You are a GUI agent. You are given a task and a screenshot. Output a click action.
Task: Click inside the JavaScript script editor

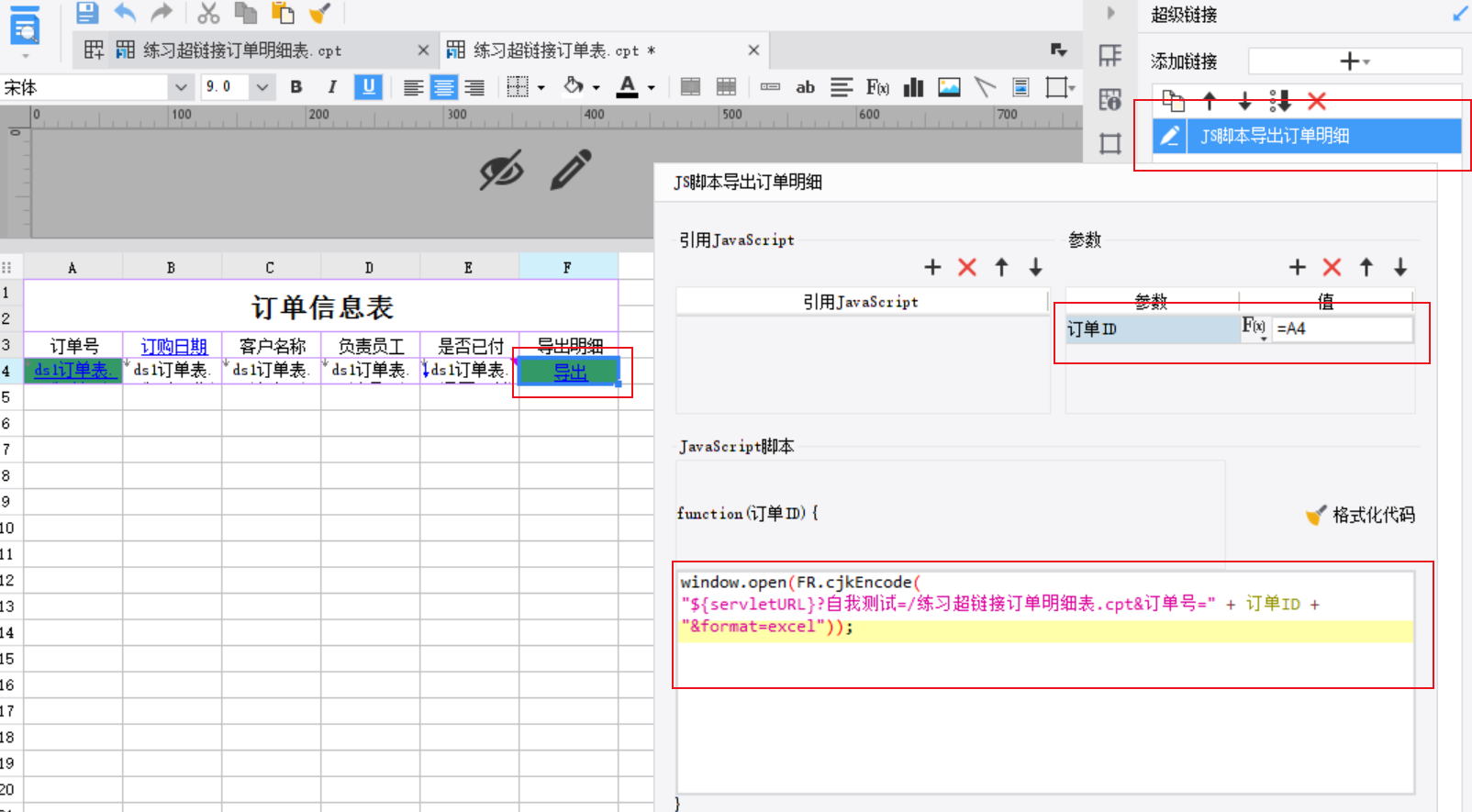(x=1045, y=681)
